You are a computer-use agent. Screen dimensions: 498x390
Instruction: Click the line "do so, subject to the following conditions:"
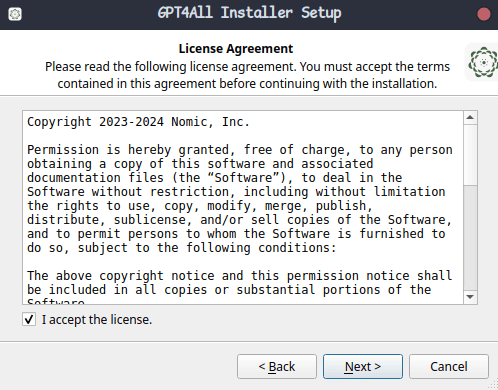tap(182, 248)
